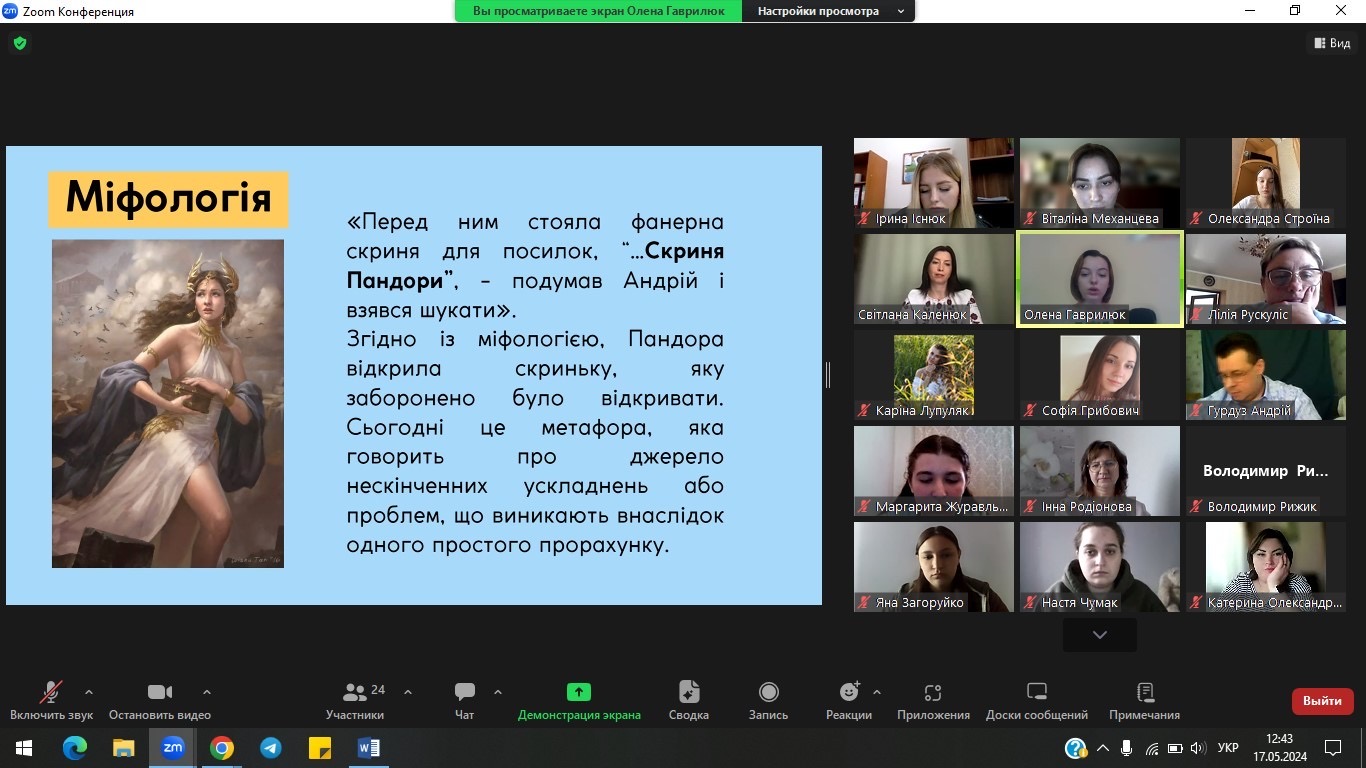Select Гурдуз Андрій video tile
The image size is (1366, 768).
[1266, 375]
